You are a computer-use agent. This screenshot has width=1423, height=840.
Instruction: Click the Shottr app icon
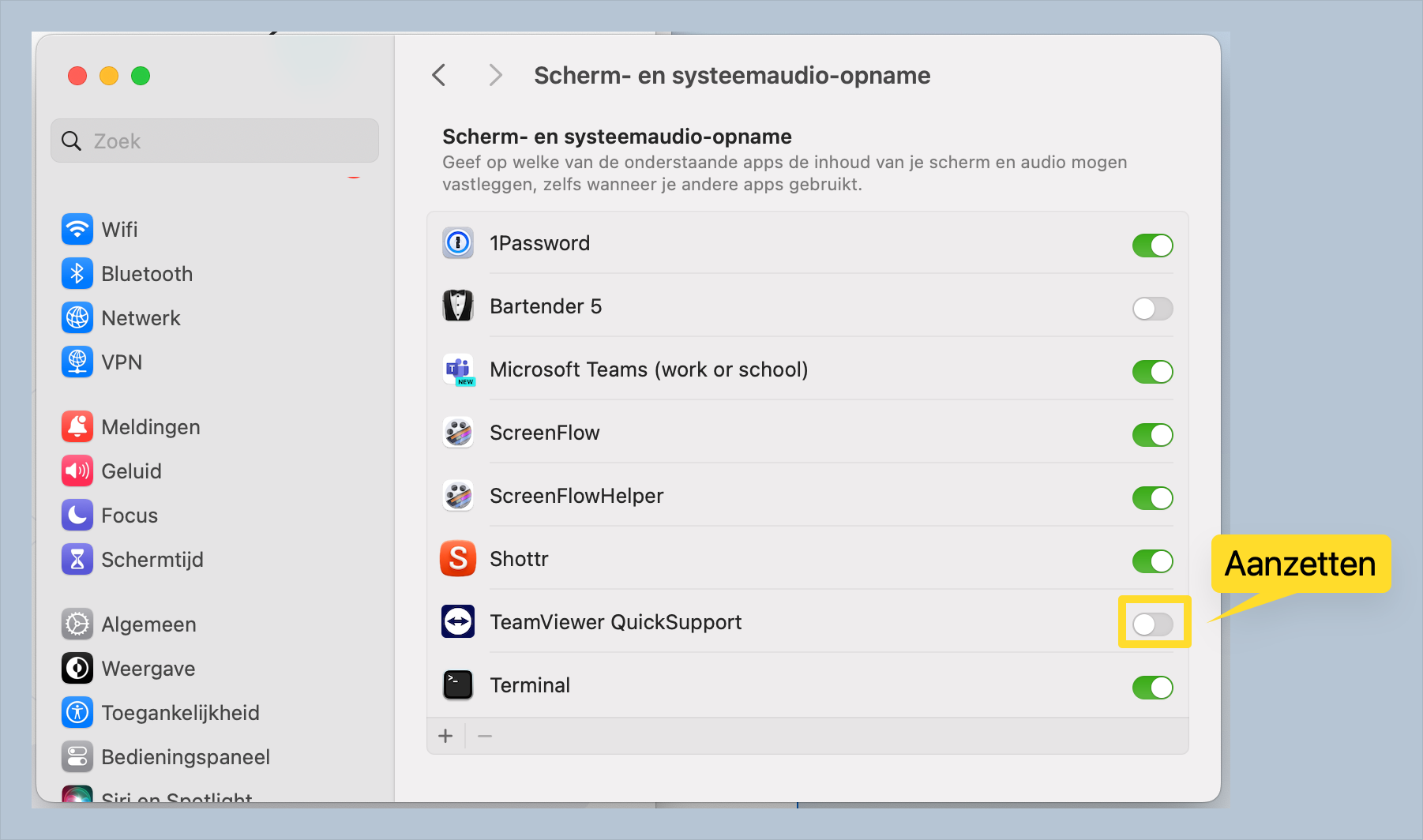coord(458,559)
